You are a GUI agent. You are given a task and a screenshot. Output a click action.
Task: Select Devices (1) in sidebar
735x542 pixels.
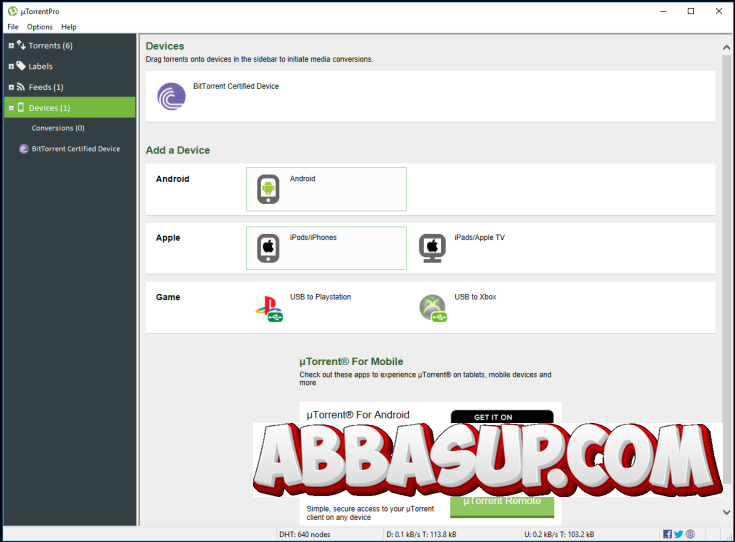[70, 107]
